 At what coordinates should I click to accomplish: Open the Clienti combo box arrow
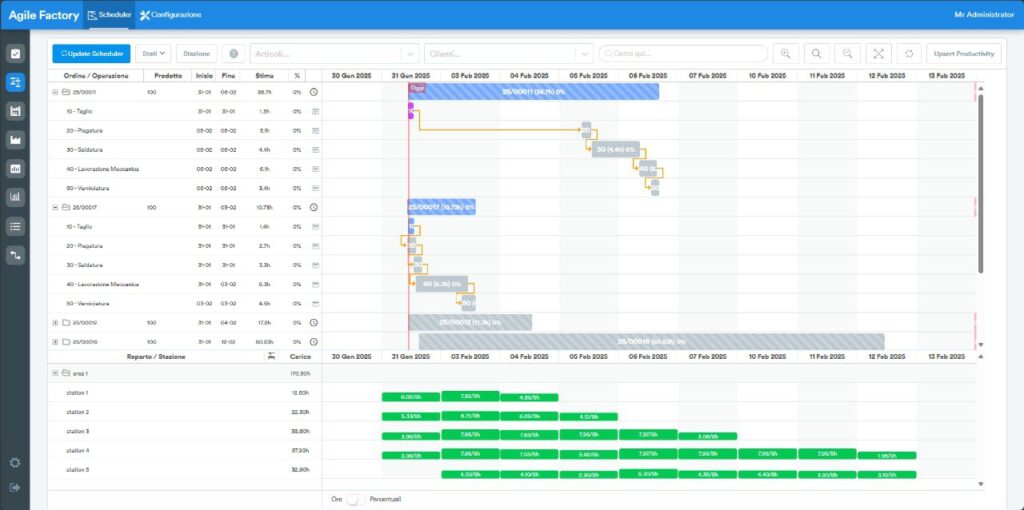coord(584,54)
